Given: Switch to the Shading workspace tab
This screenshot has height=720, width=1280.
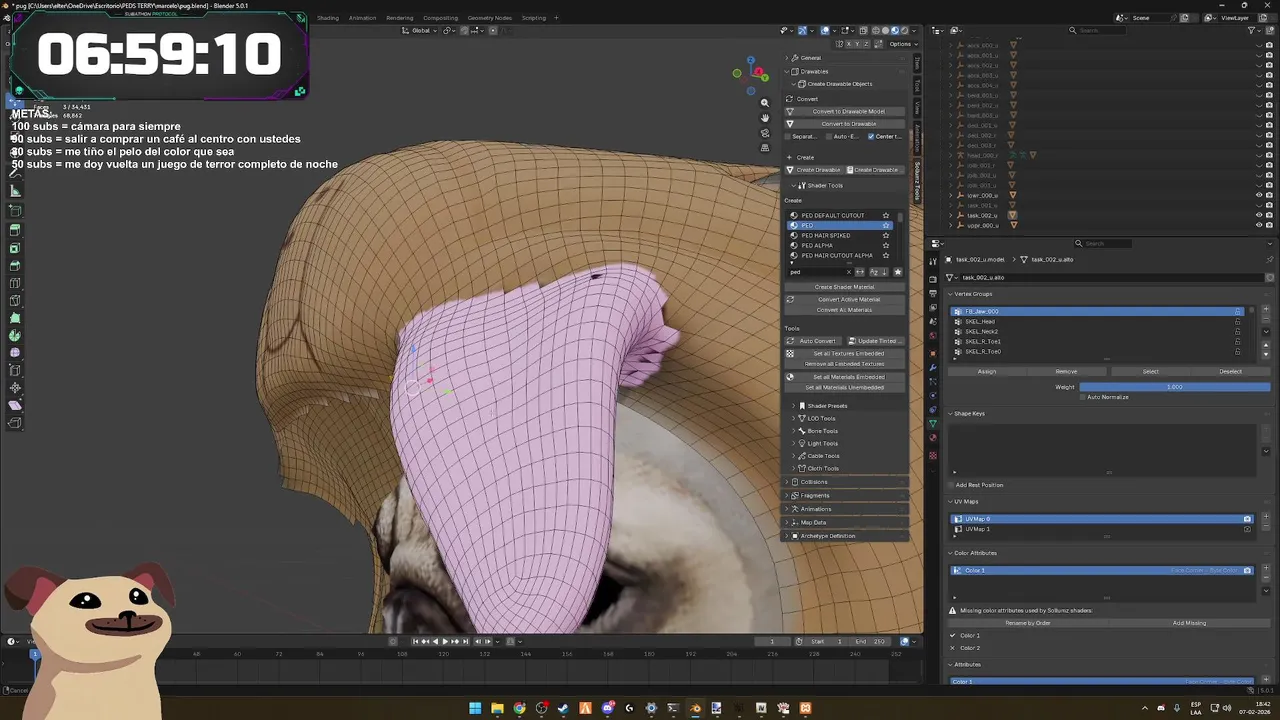Looking at the screenshot, I should [x=328, y=18].
